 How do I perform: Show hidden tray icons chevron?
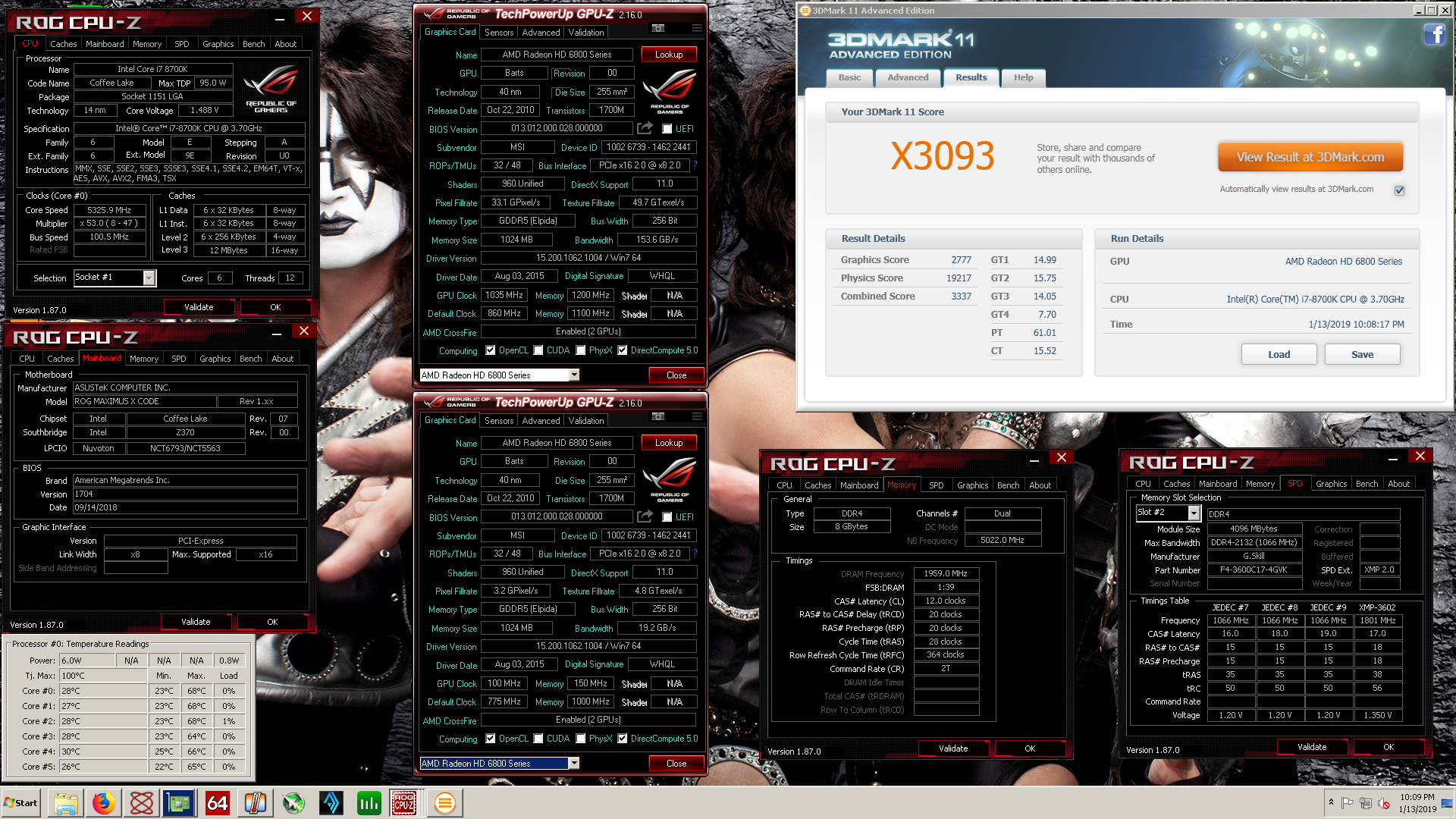point(1331,802)
